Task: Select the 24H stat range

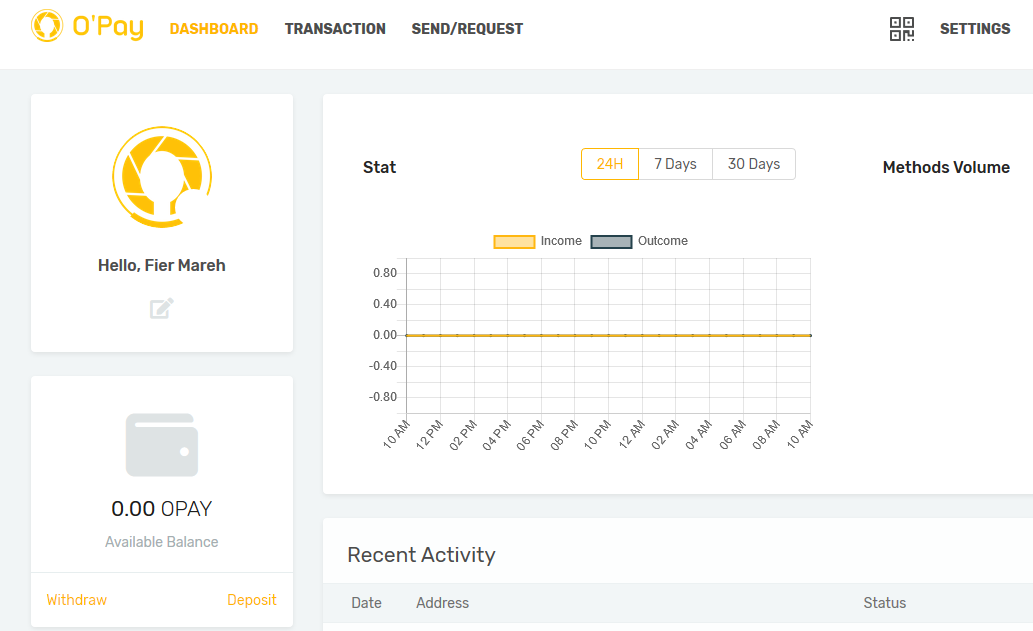Action: tap(610, 164)
